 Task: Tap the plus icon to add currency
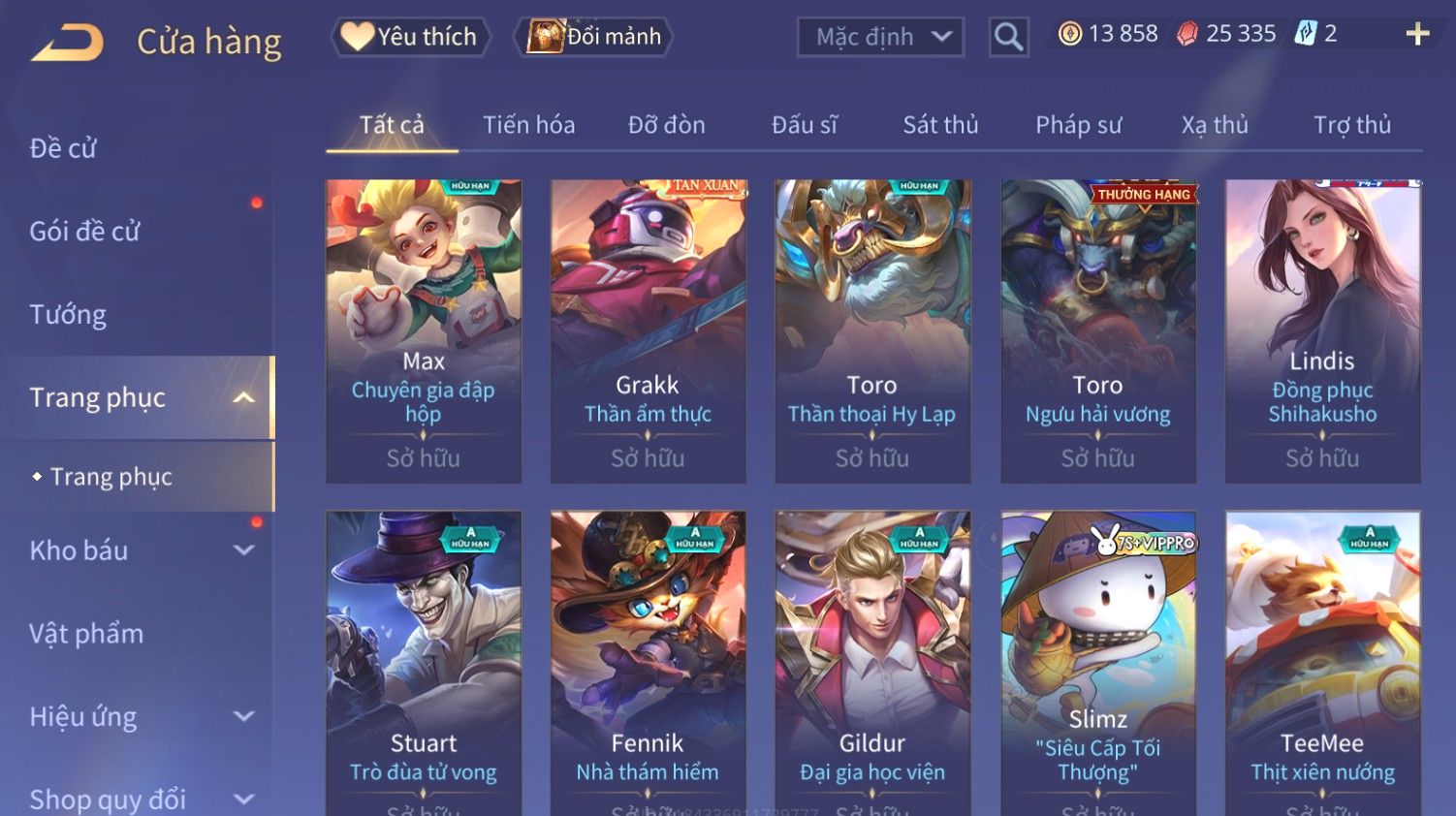pyautogui.click(x=1417, y=34)
